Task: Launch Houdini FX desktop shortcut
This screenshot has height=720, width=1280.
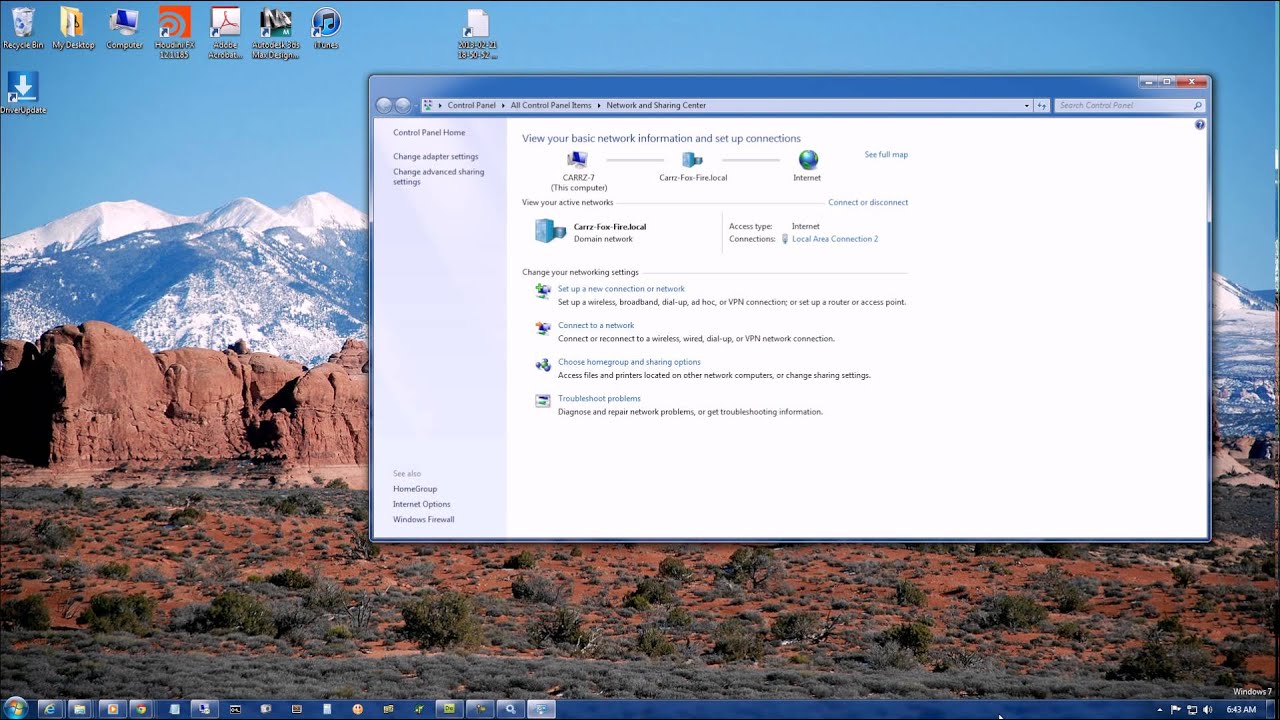Action: point(174,32)
